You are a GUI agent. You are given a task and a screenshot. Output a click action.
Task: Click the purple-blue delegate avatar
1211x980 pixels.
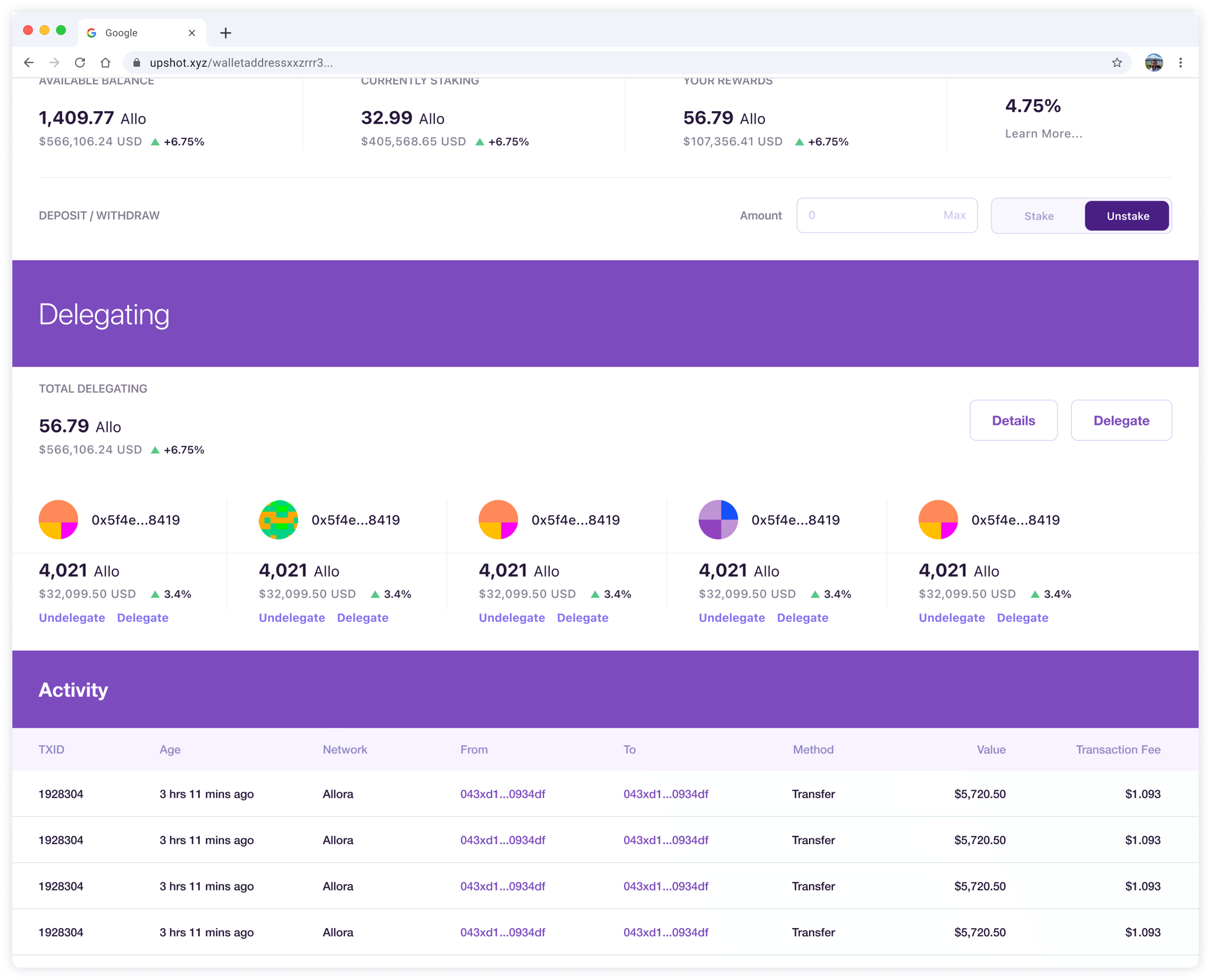tap(718, 519)
